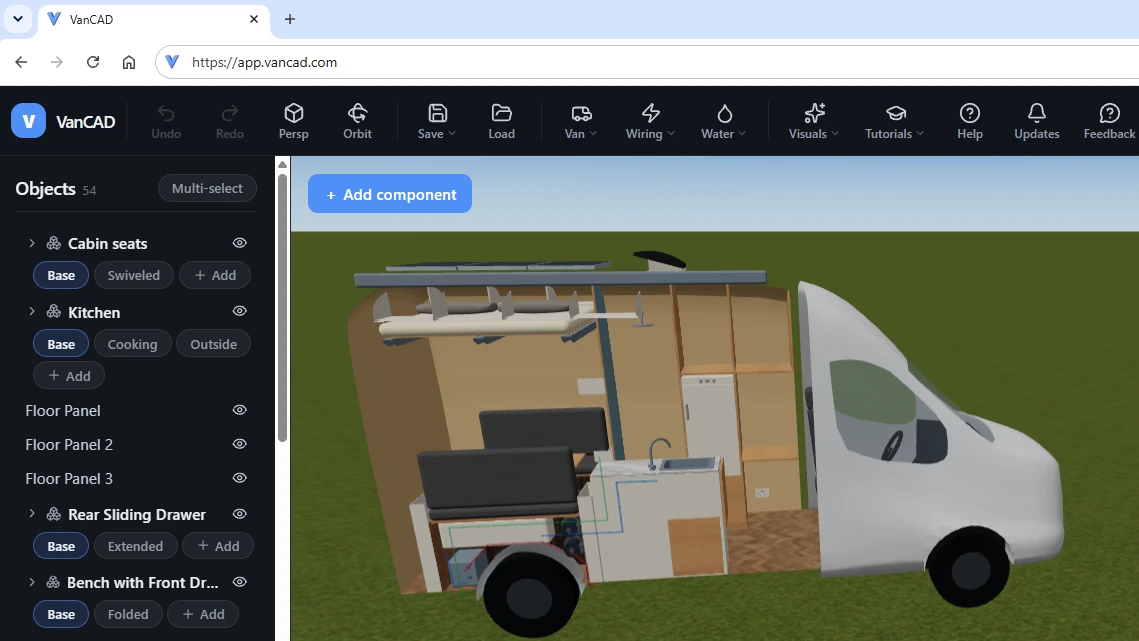This screenshot has width=1139, height=641.
Task: Select the Kitchen group name
Action: pyautogui.click(x=94, y=313)
